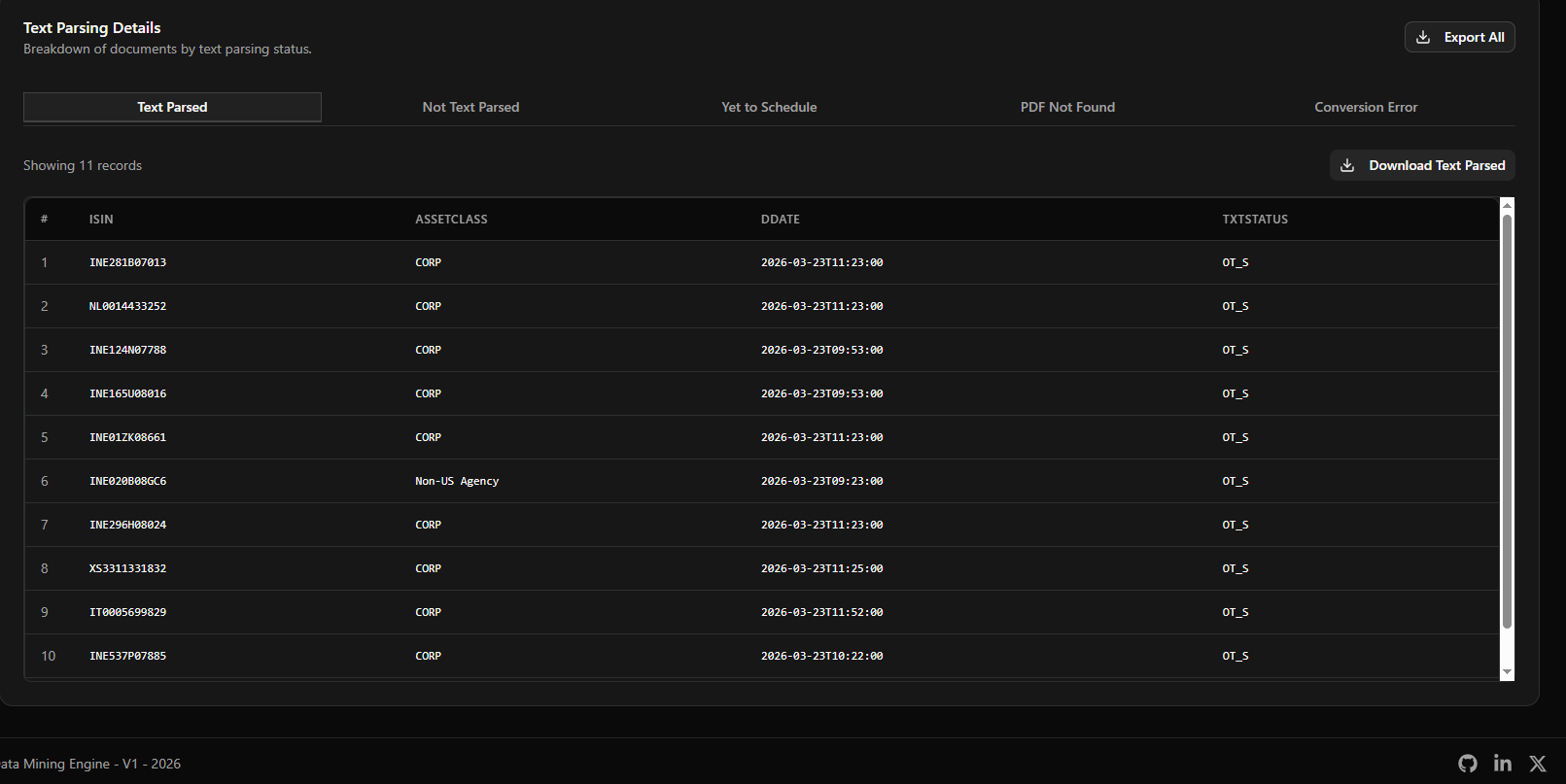Screen dimensions: 1566x784
Task: Click the DDATE column header
Action: pos(781,220)
